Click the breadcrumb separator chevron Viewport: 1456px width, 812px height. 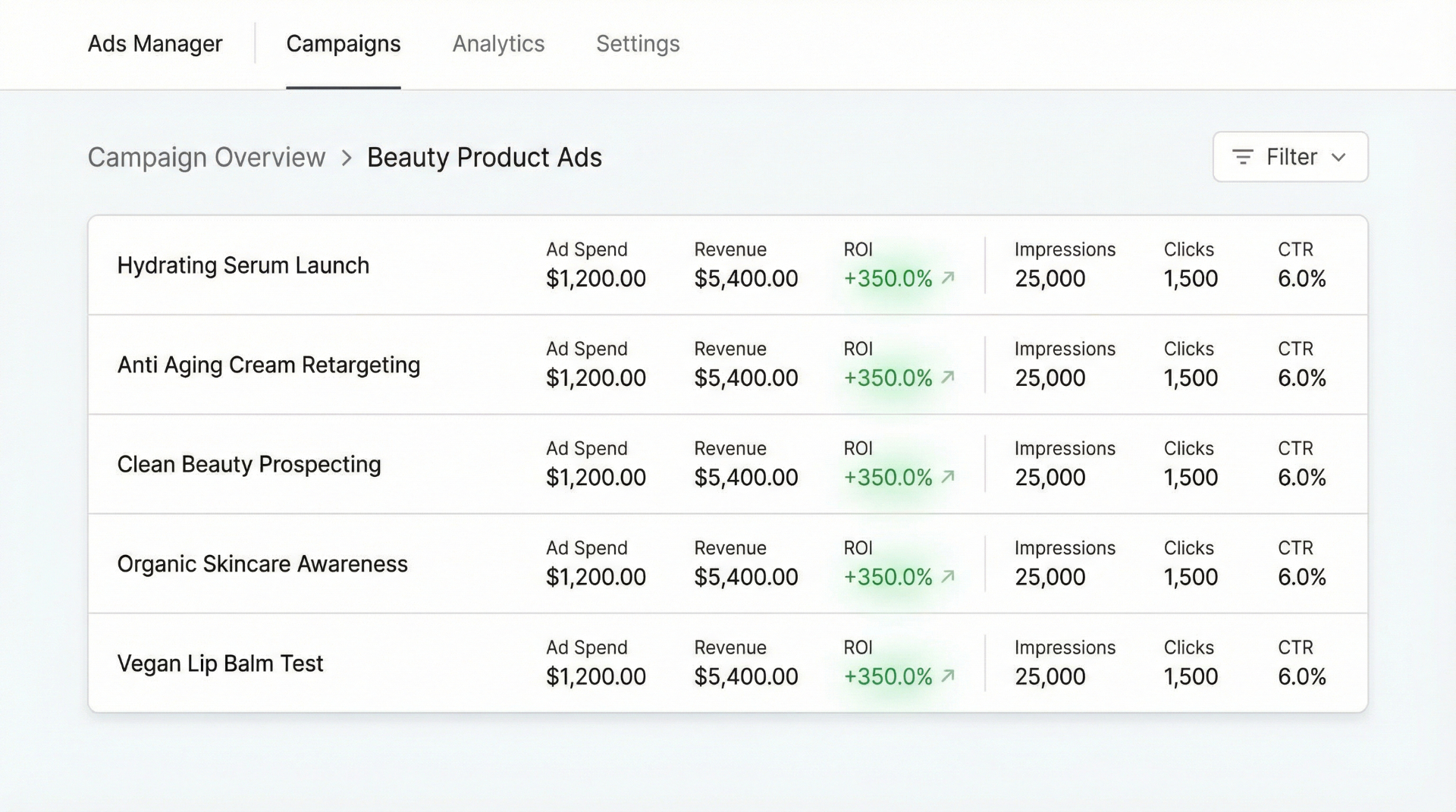pyautogui.click(x=346, y=158)
